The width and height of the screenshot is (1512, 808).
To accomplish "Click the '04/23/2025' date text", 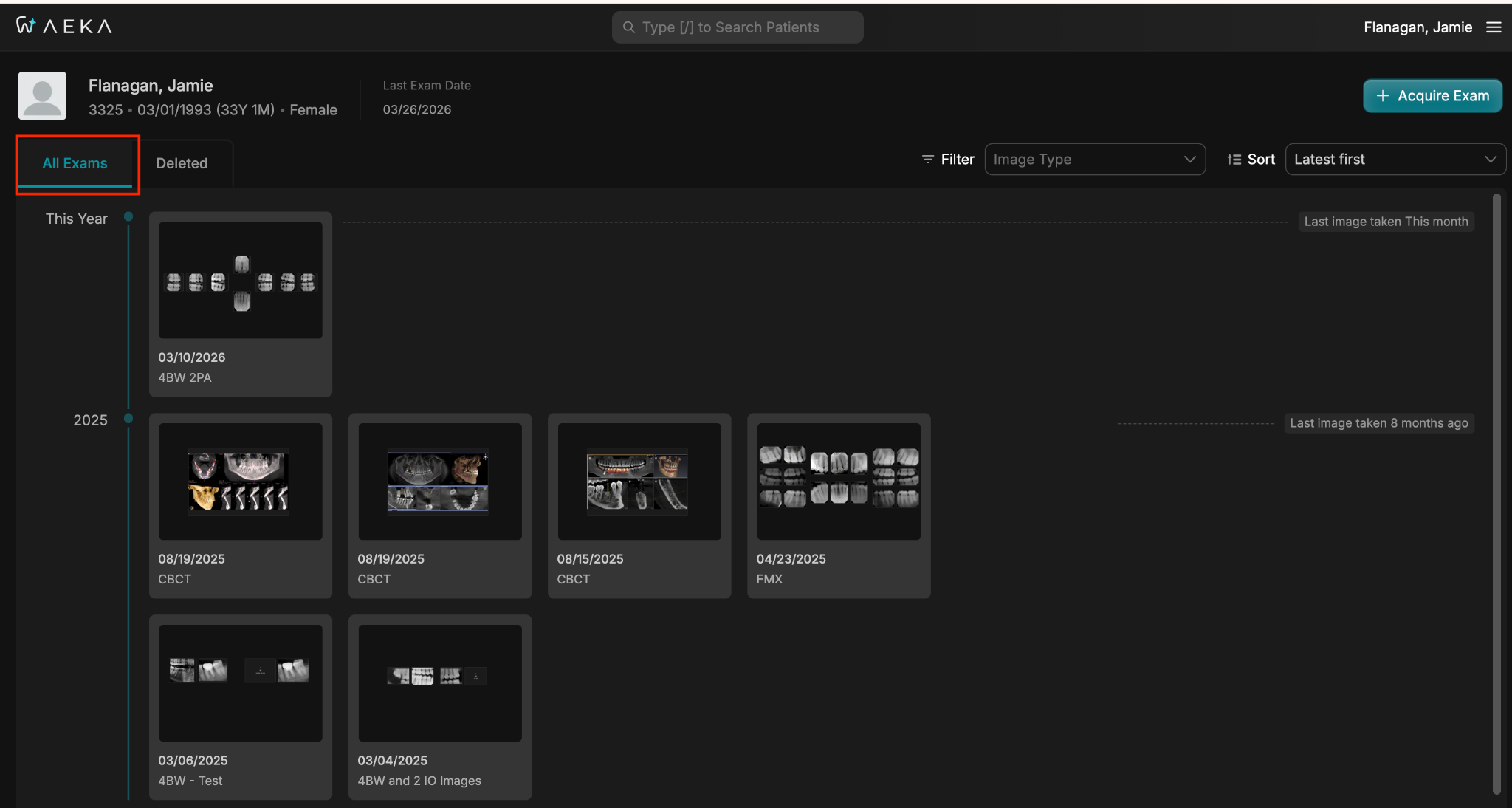I will coord(791,559).
